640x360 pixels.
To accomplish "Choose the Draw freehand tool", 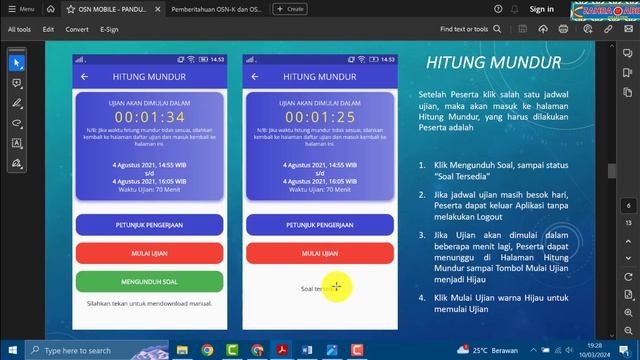I will [17, 123].
